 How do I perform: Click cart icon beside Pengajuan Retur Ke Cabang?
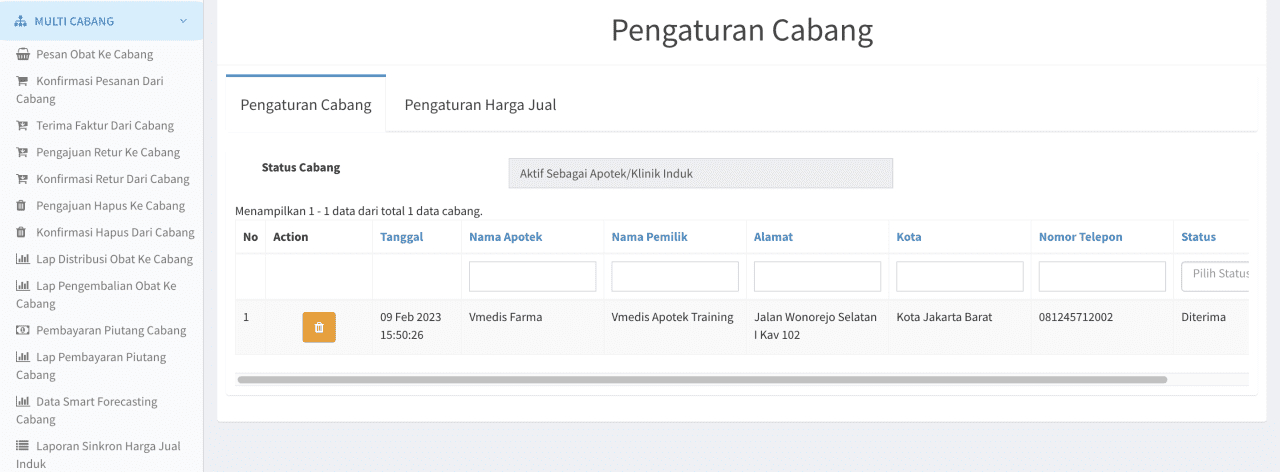click(22, 153)
